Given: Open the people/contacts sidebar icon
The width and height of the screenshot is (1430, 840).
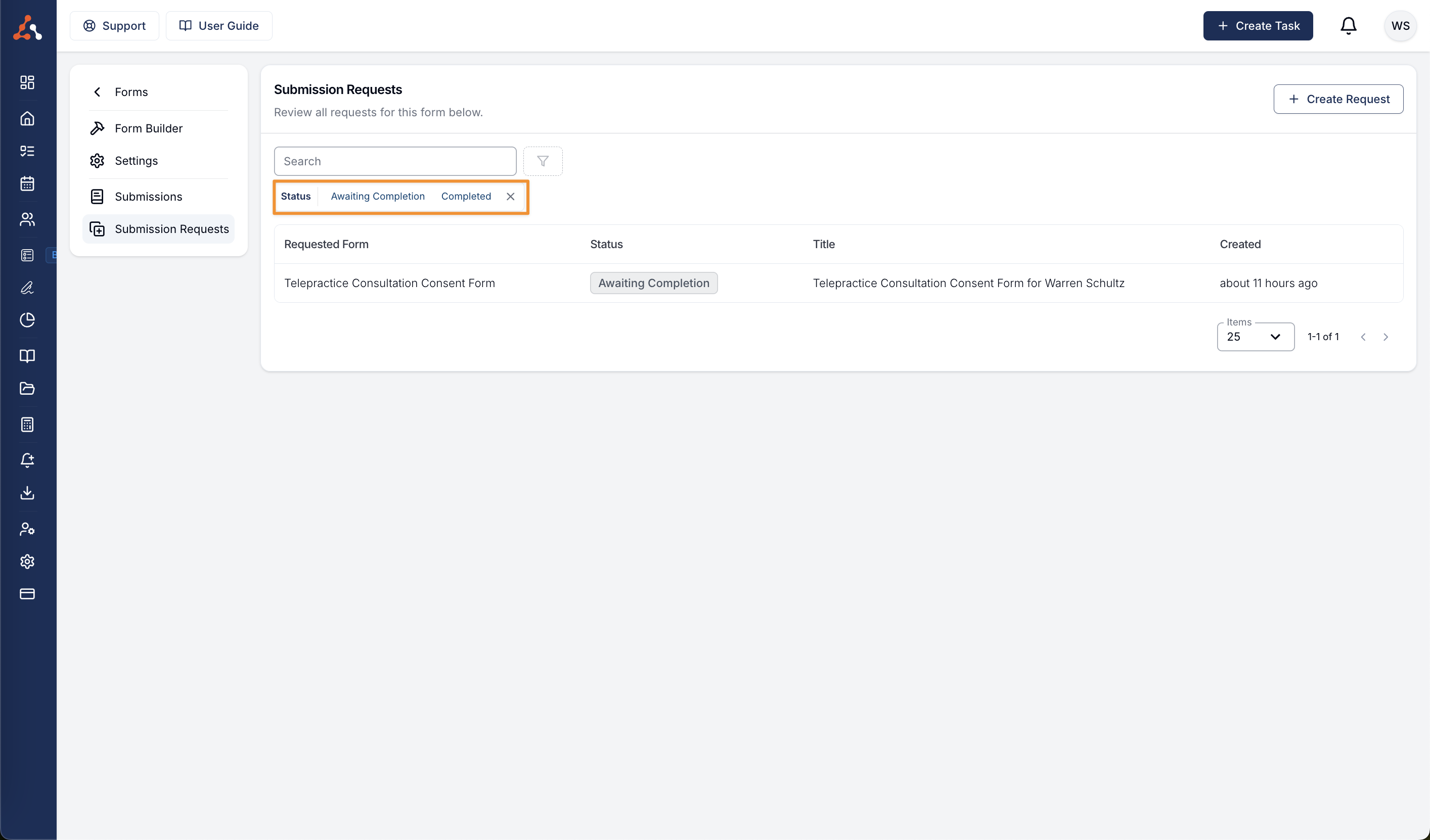Looking at the screenshot, I should coord(27,219).
